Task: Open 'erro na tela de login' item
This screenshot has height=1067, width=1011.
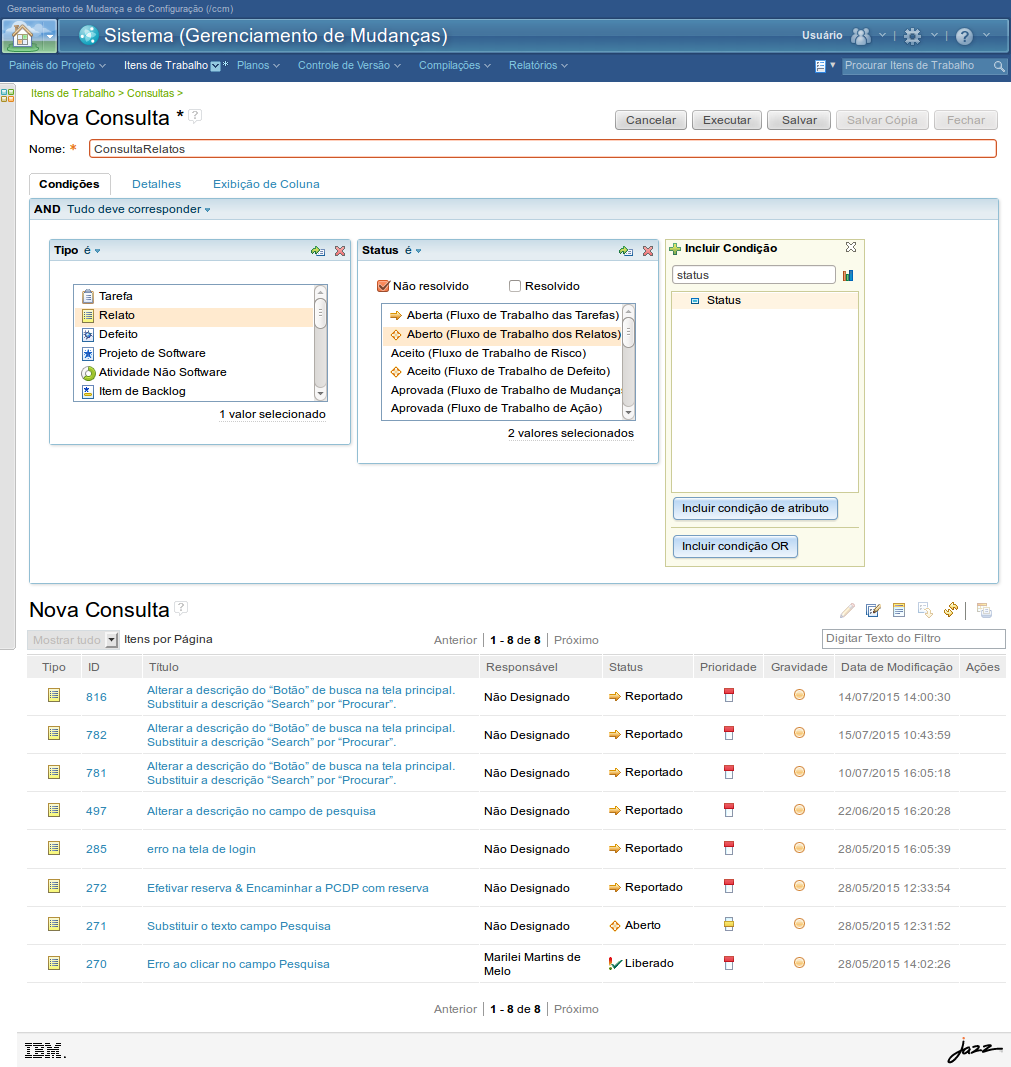Action: tap(201, 849)
